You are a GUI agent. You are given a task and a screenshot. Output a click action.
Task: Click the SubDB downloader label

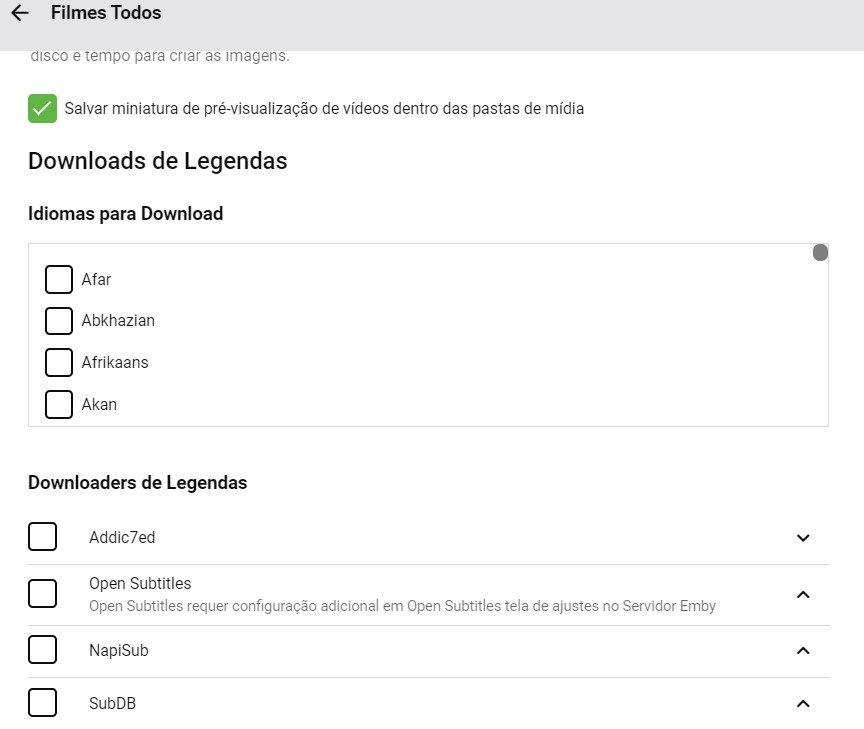112,704
